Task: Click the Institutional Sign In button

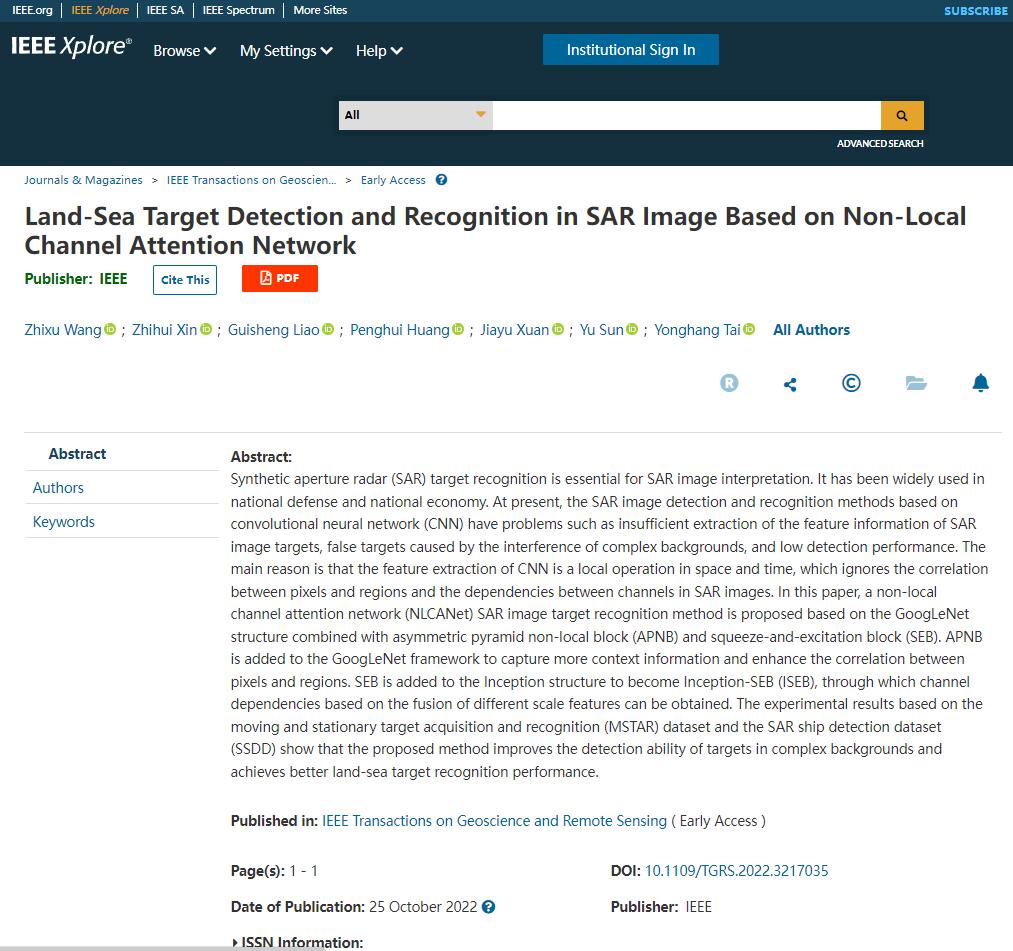Action: (x=630, y=50)
